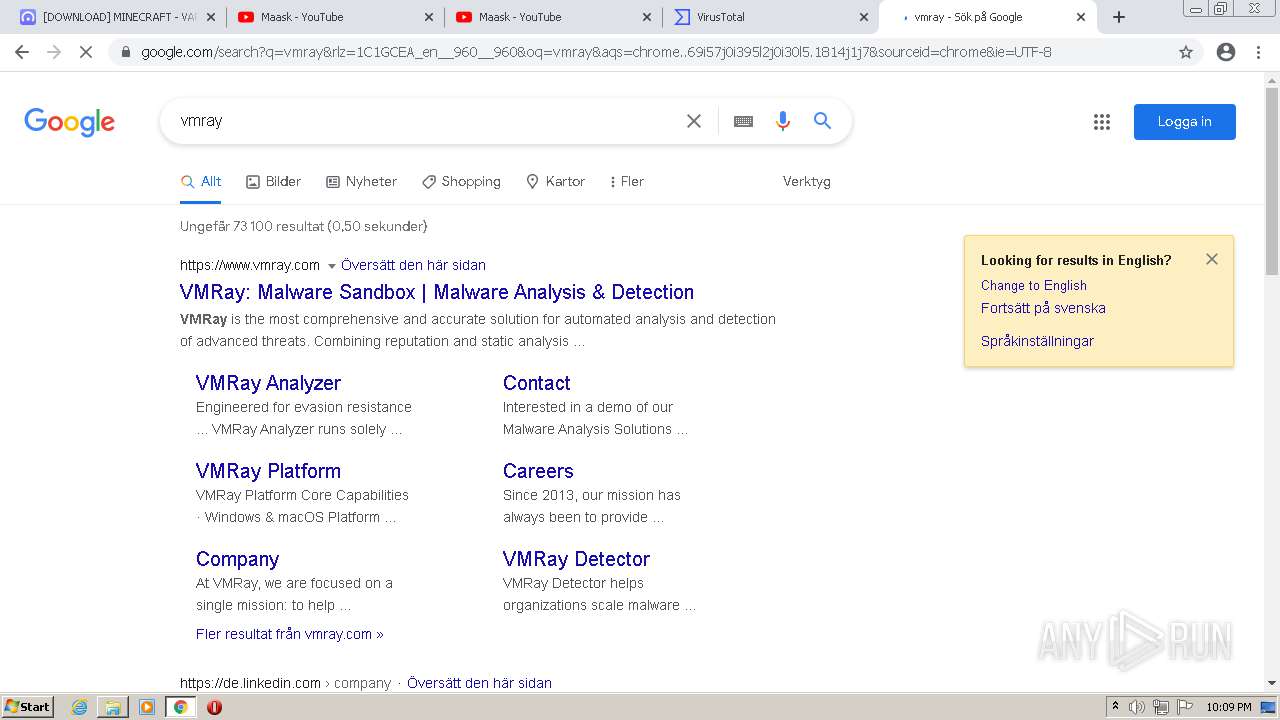1280x720 pixels.
Task: Submit search with the magnifier icon
Action: (x=822, y=121)
